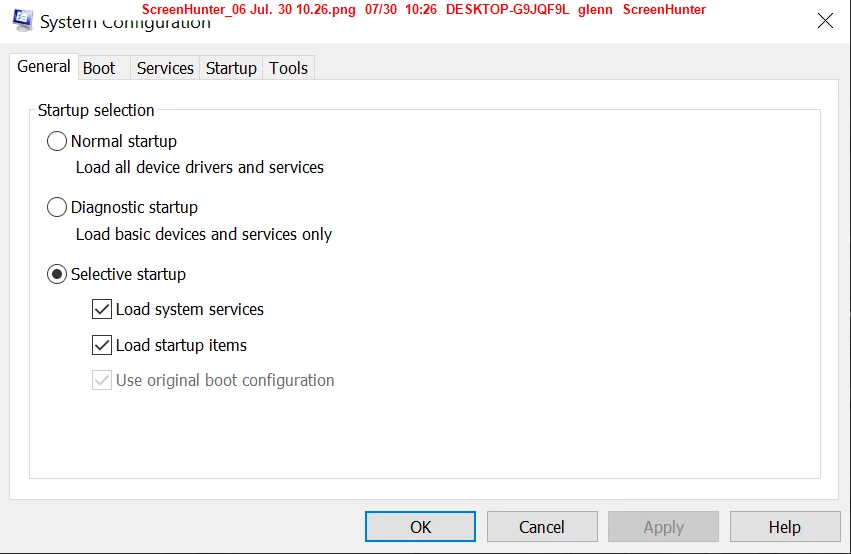851x554 pixels.
Task: Click 'Load basic devices and services only' text
Action: [204, 234]
